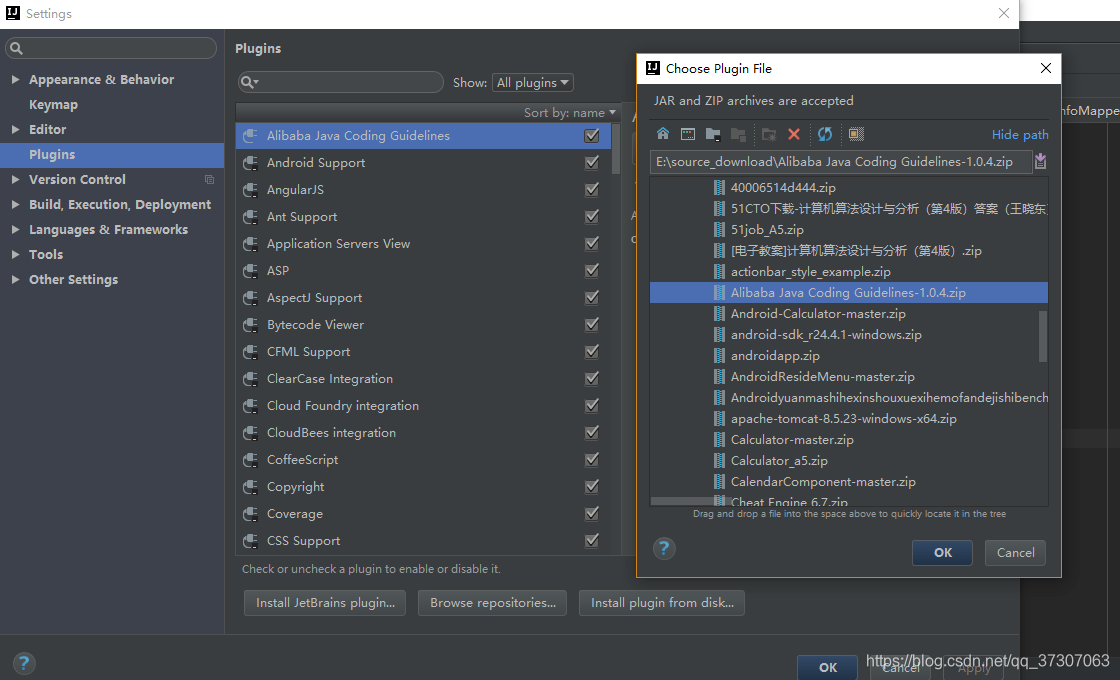Screen dimensions: 1120x680
Task: Click OK in Choose Plugin File dialog
Action: point(942,553)
